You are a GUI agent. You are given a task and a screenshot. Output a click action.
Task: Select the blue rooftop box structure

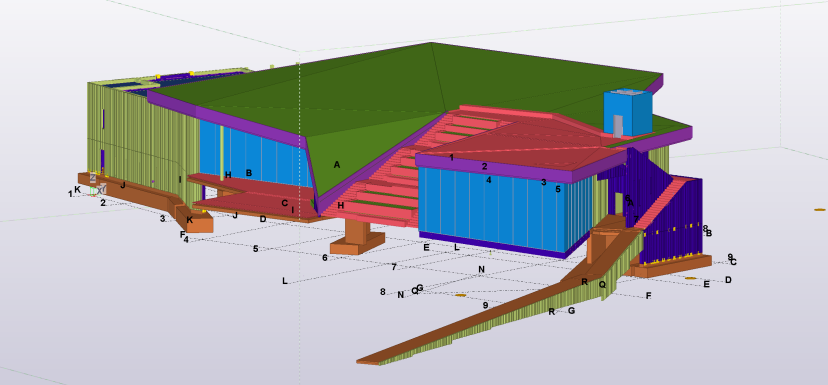628,112
